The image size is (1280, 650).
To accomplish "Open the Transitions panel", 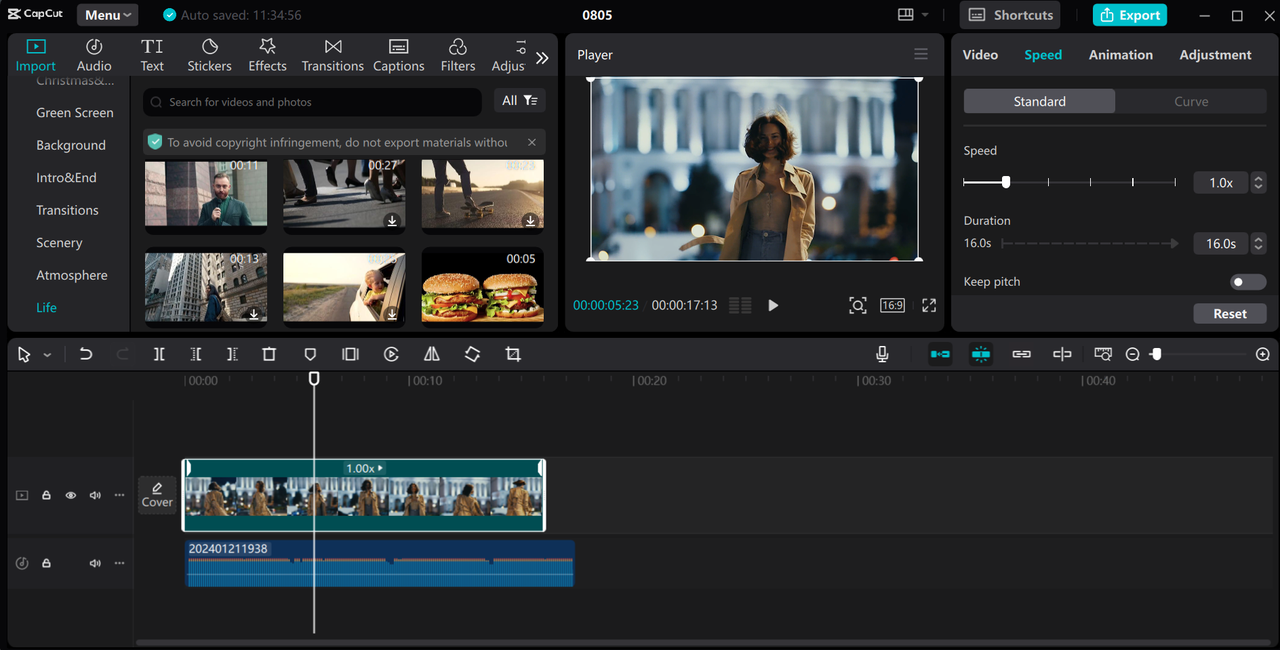I will pos(333,55).
